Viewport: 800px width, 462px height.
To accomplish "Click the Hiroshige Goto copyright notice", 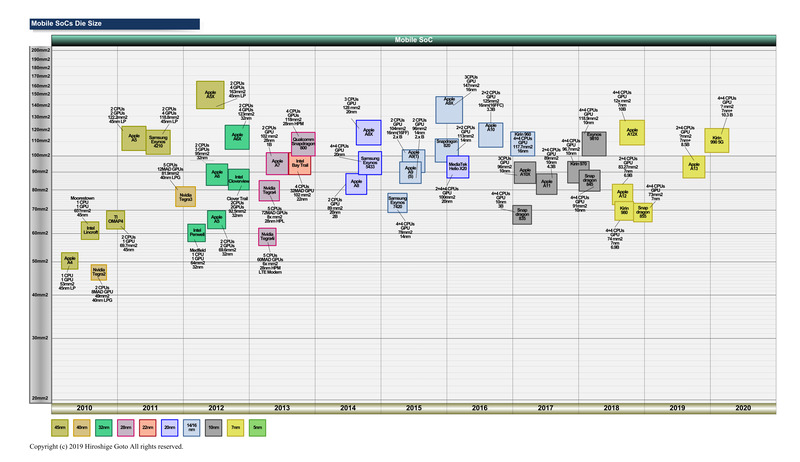I will [x=106, y=447].
